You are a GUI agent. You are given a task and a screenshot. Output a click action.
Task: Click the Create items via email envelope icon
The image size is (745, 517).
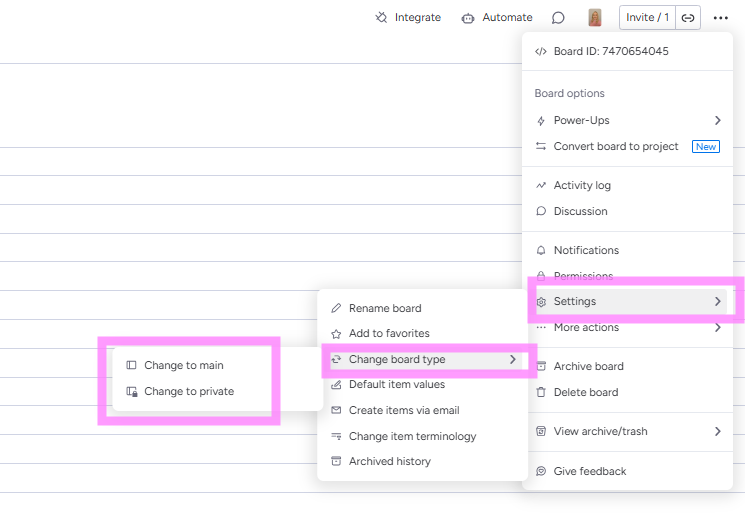pos(336,410)
